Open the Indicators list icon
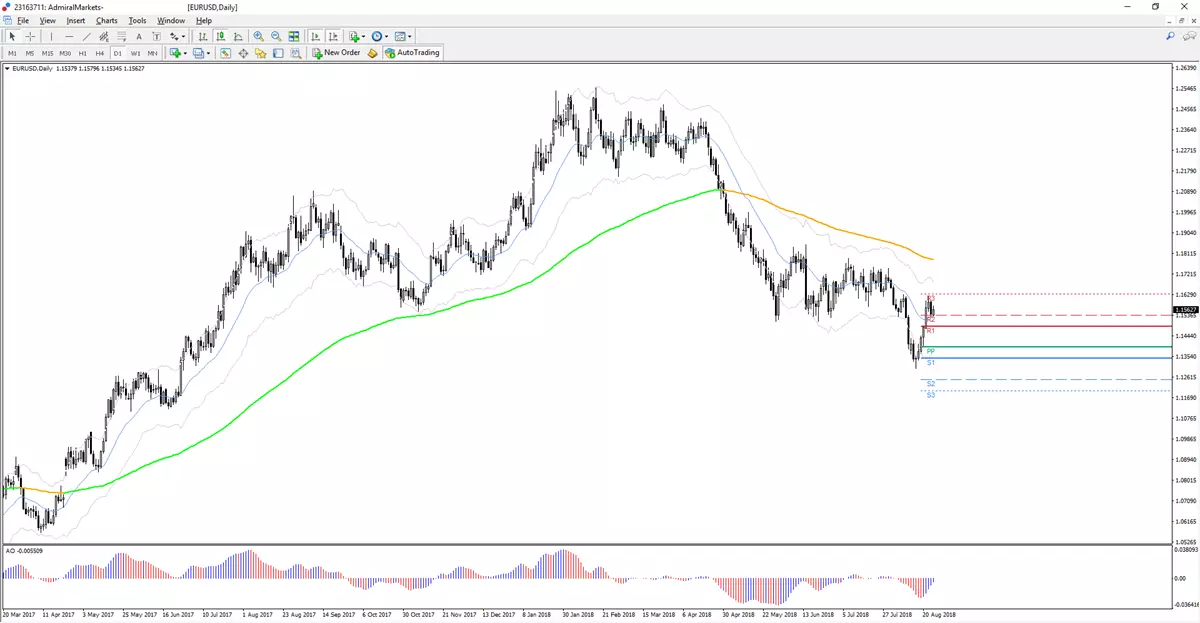This screenshot has width=1200, height=623. click(x=354, y=36)
